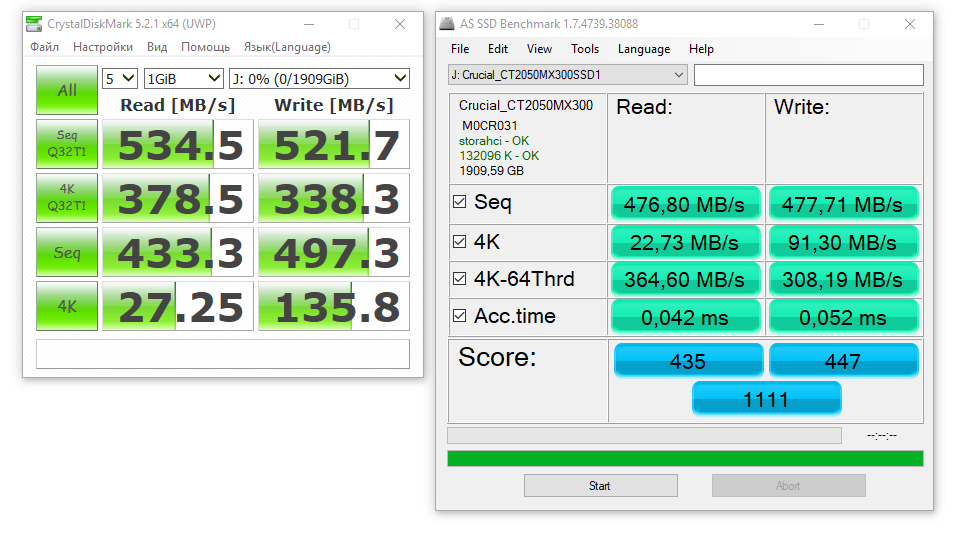Open the drive dropdown showing J: 0%
This screenshot has width=958, height=533.
click(319, 79)
